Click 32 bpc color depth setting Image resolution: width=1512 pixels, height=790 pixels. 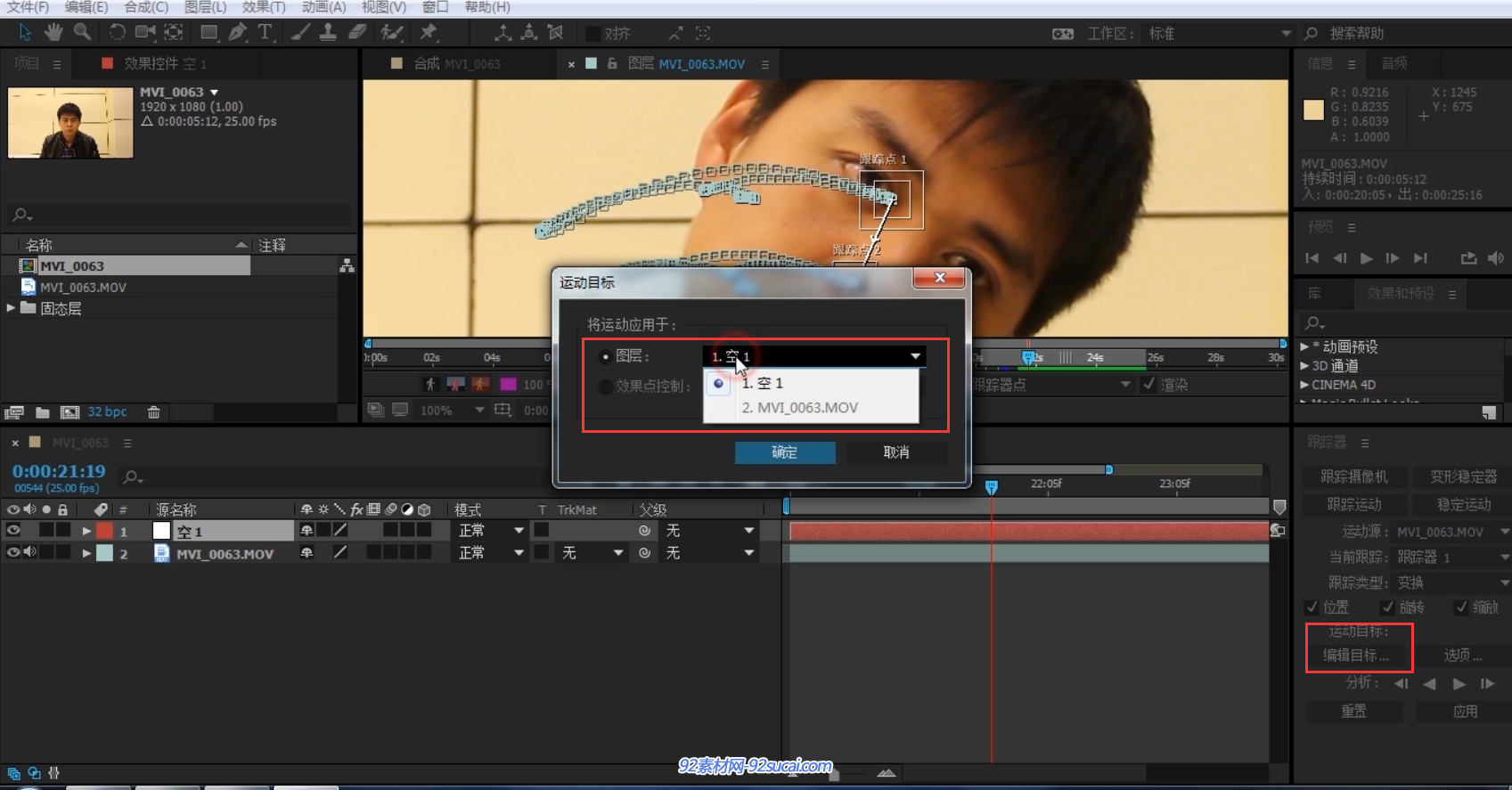tap(107, 411)
